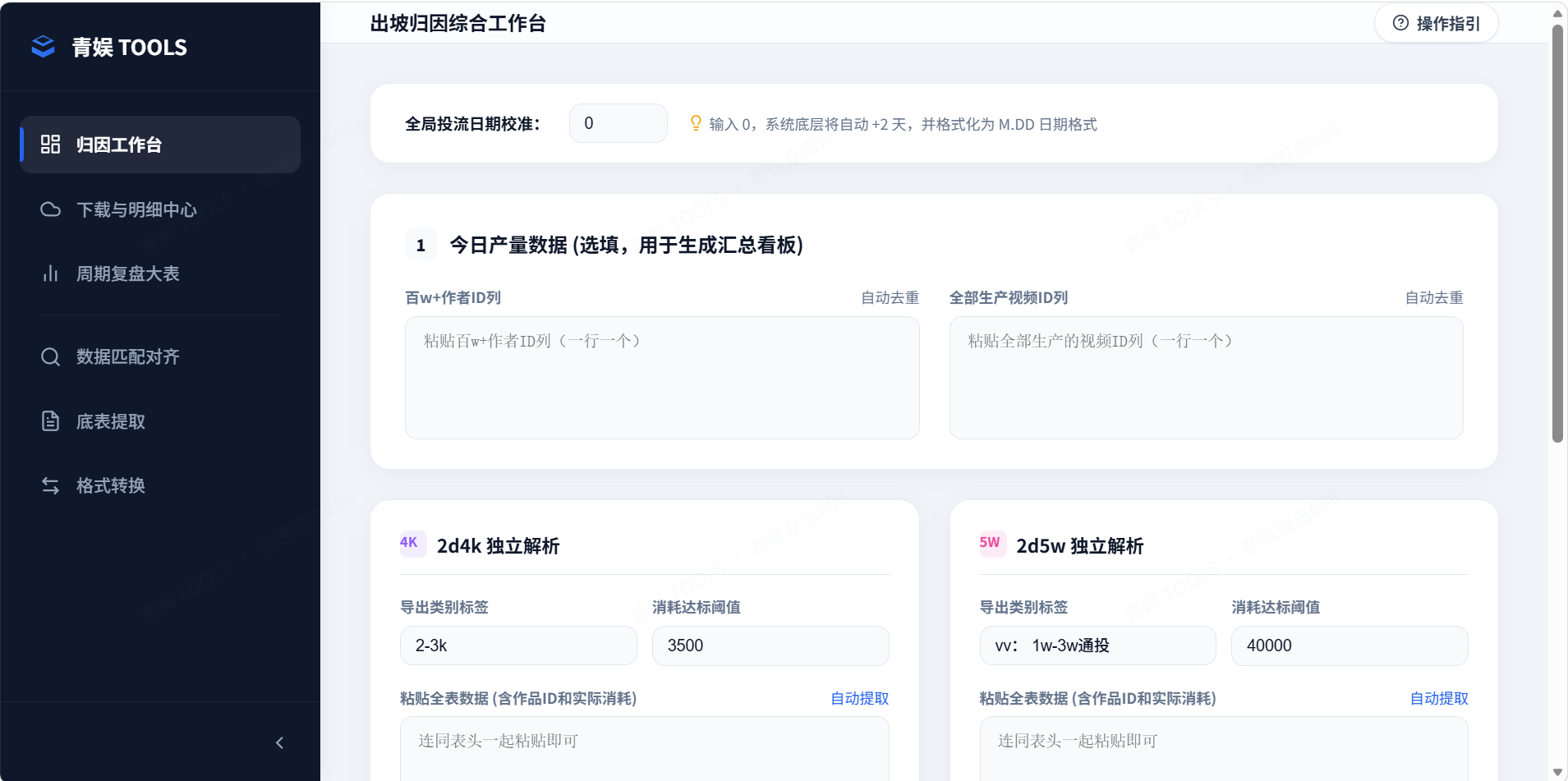Click the vertical scrollbar thumb

(1557, 233)
